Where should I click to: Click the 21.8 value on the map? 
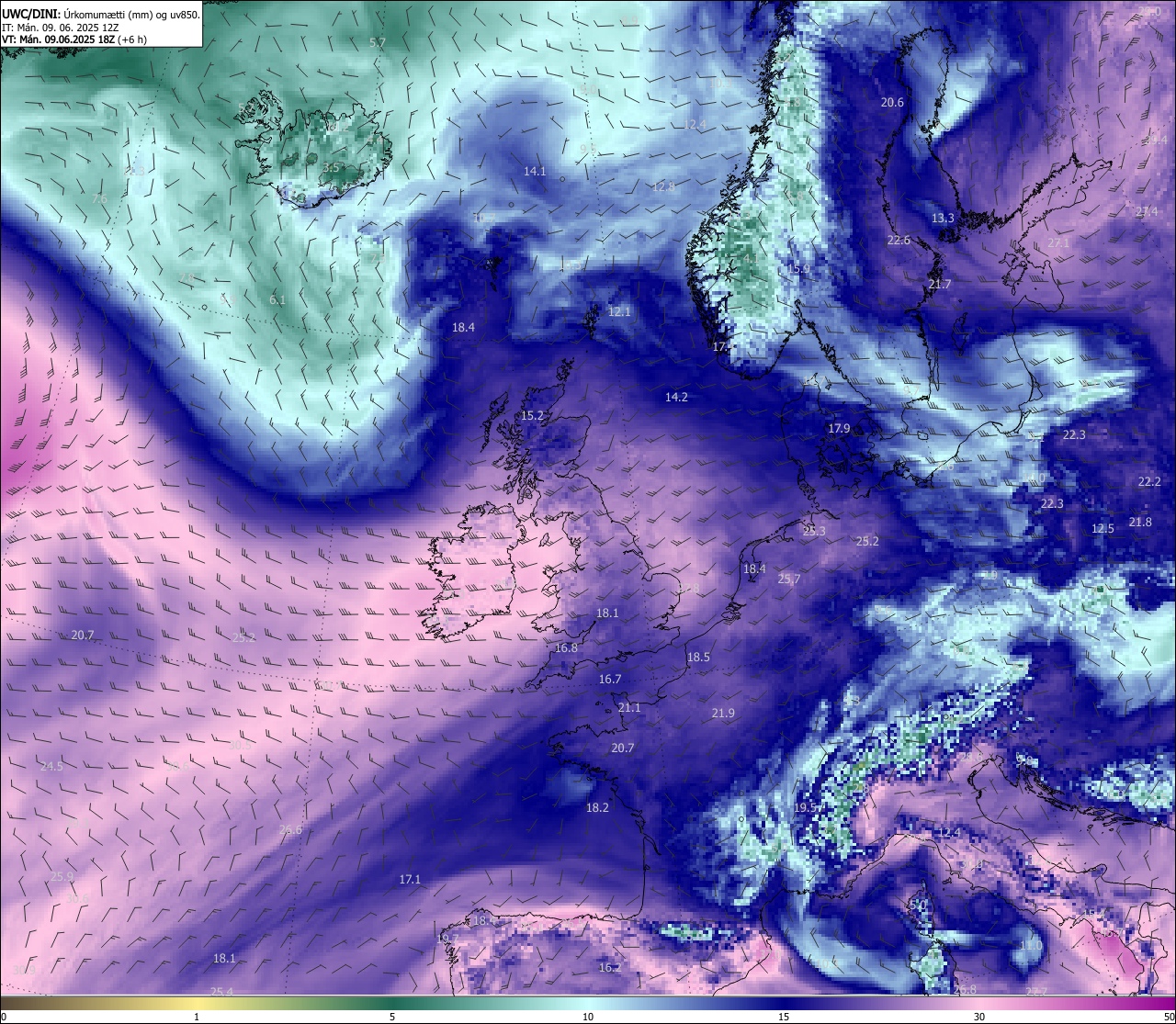(1140, 522)
